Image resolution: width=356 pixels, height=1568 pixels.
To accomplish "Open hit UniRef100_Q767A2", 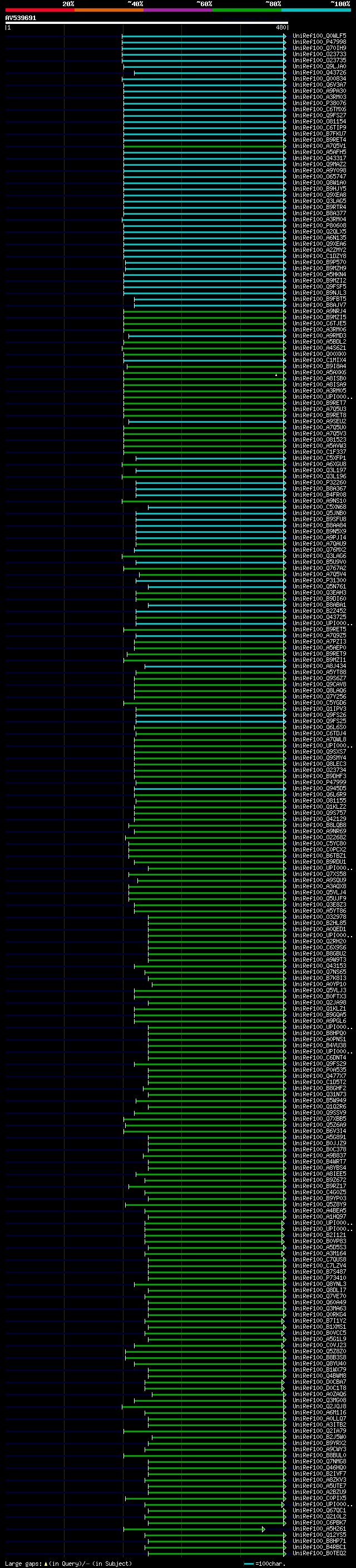I will point(319,568).
